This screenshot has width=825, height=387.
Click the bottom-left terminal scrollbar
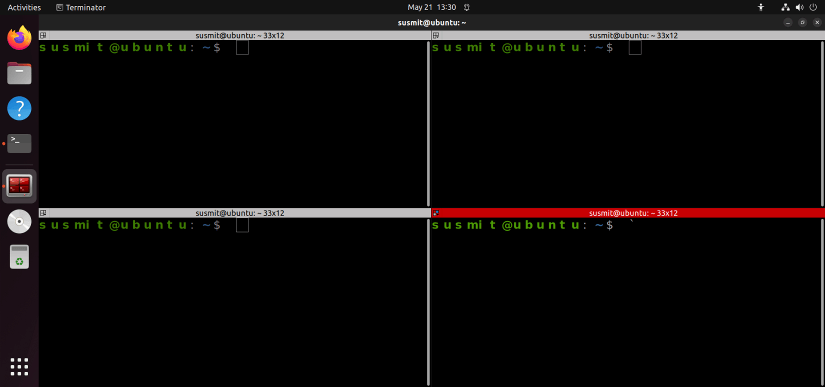click(x=428, y=302)
